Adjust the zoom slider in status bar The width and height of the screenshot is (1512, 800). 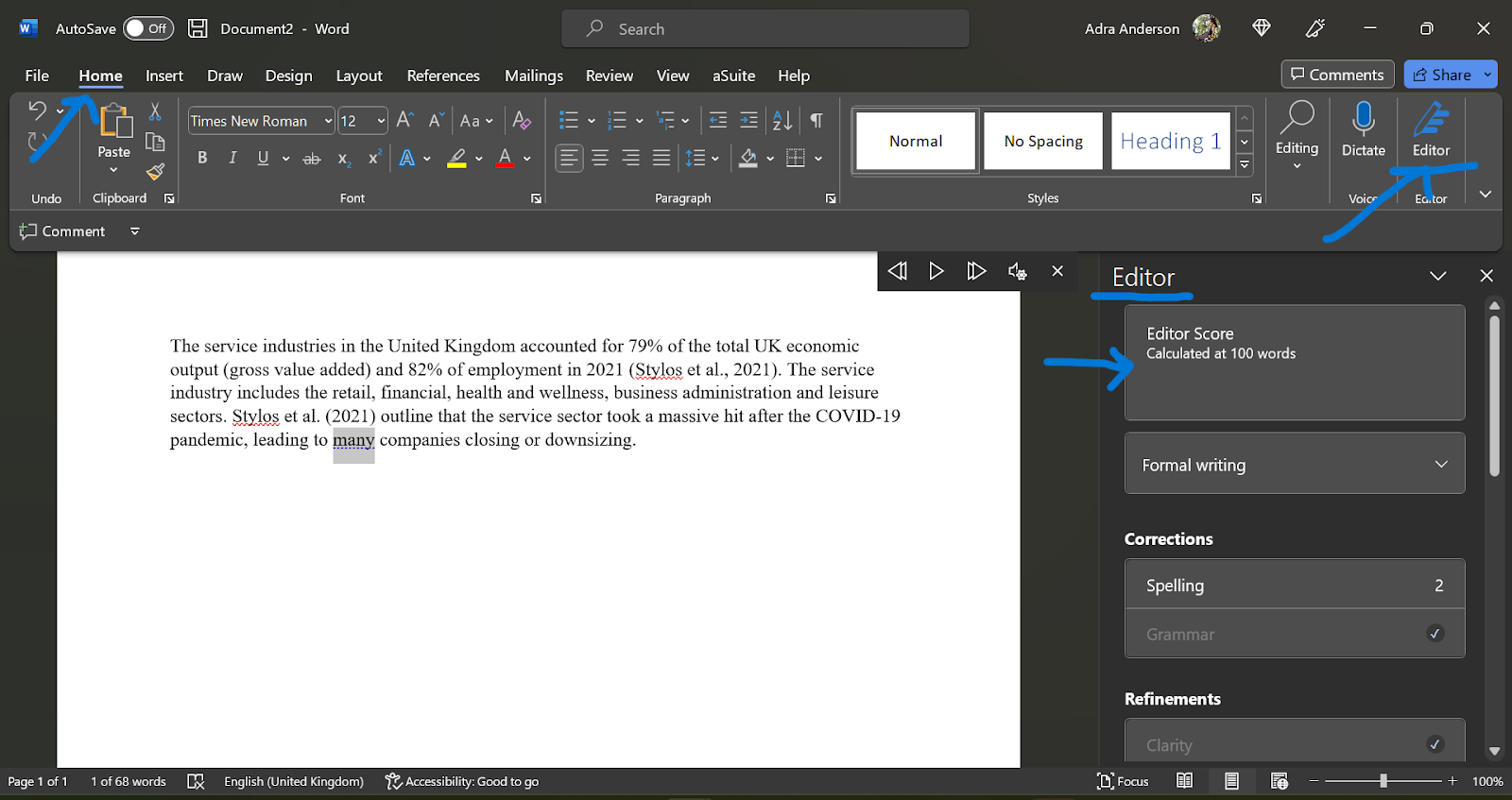(1383, 781)
